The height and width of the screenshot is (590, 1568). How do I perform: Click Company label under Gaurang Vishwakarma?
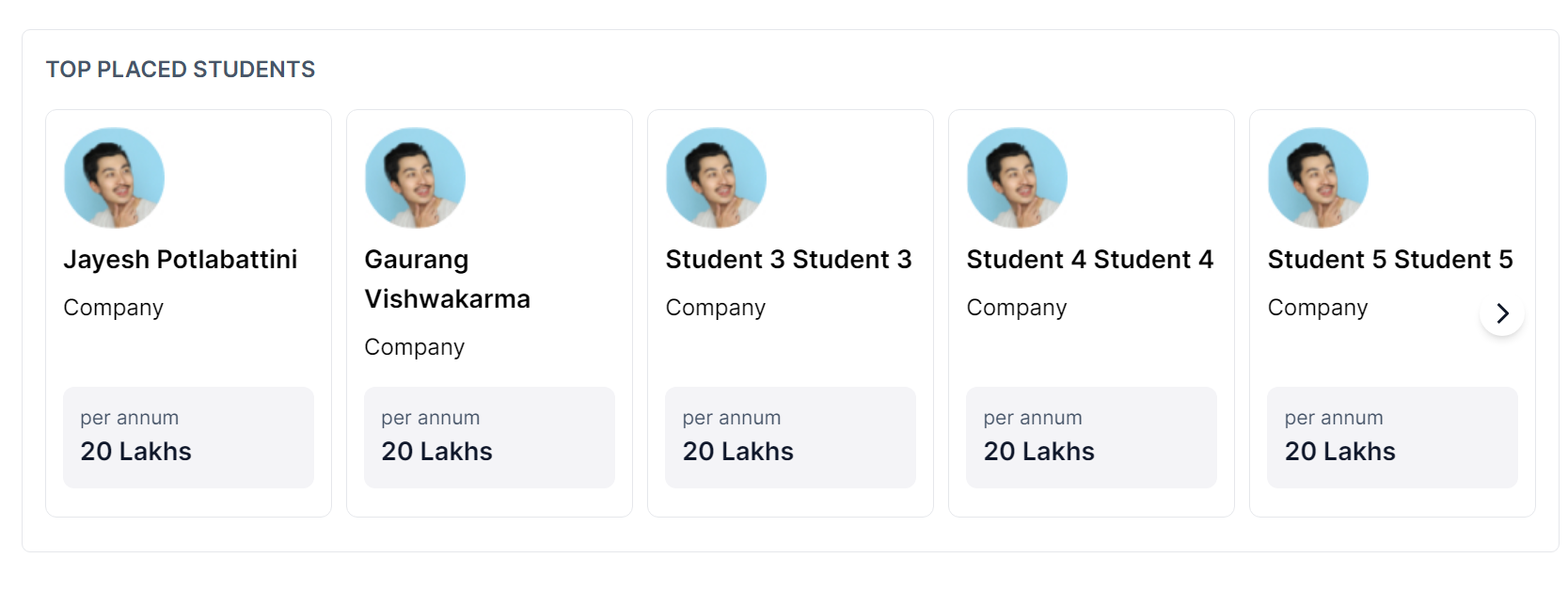pyautogui.click(x=415, y=347)
